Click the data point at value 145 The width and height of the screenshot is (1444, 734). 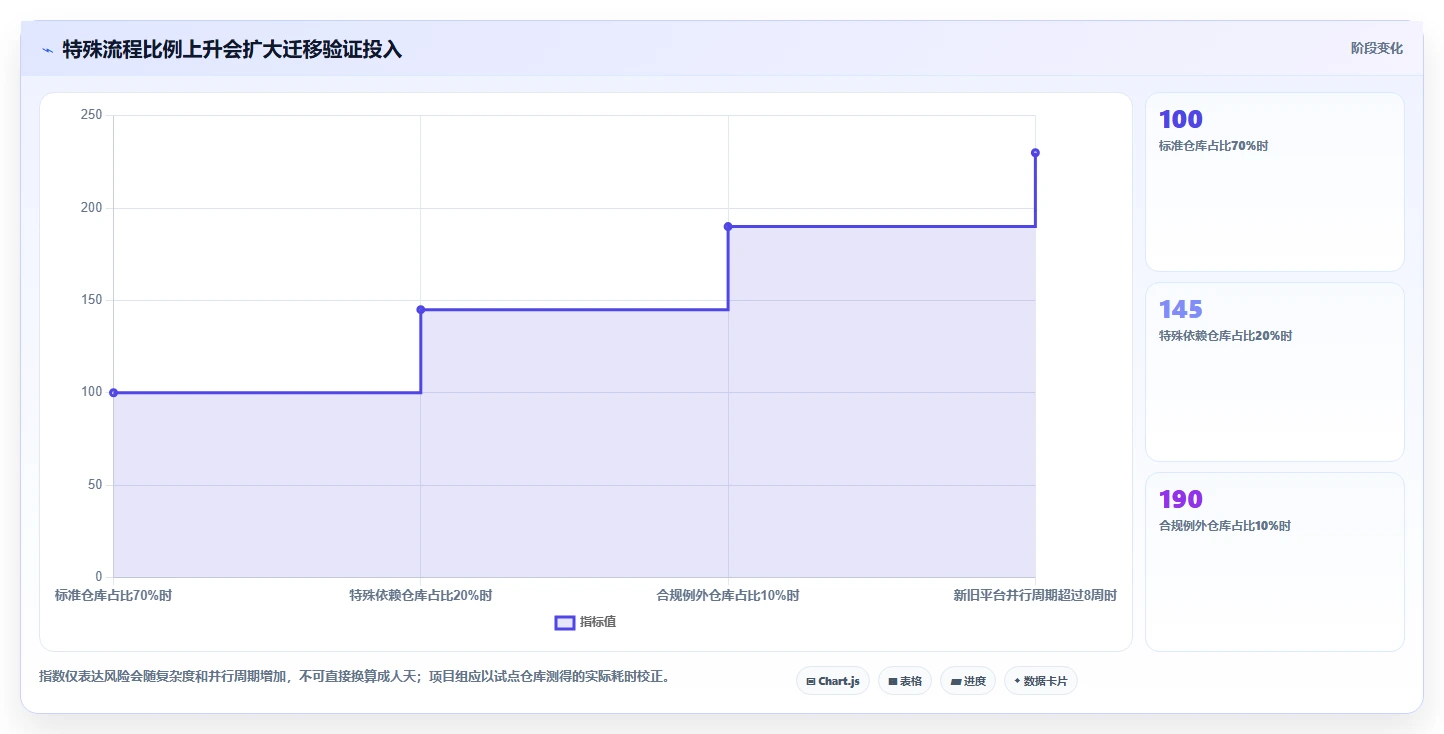coord(421,310)
